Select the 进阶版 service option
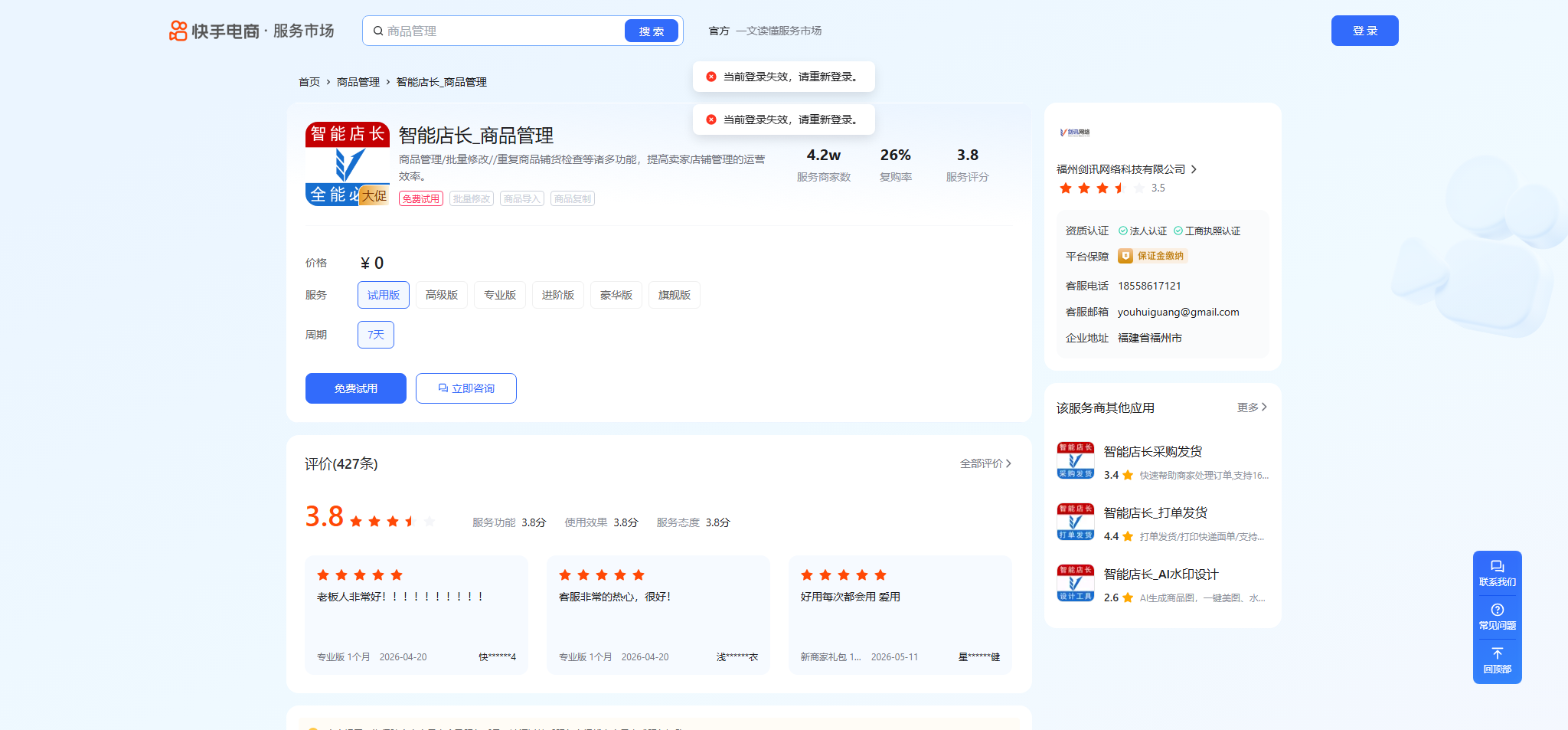The height and width of the screenshot is (730, 1568). 558,295
